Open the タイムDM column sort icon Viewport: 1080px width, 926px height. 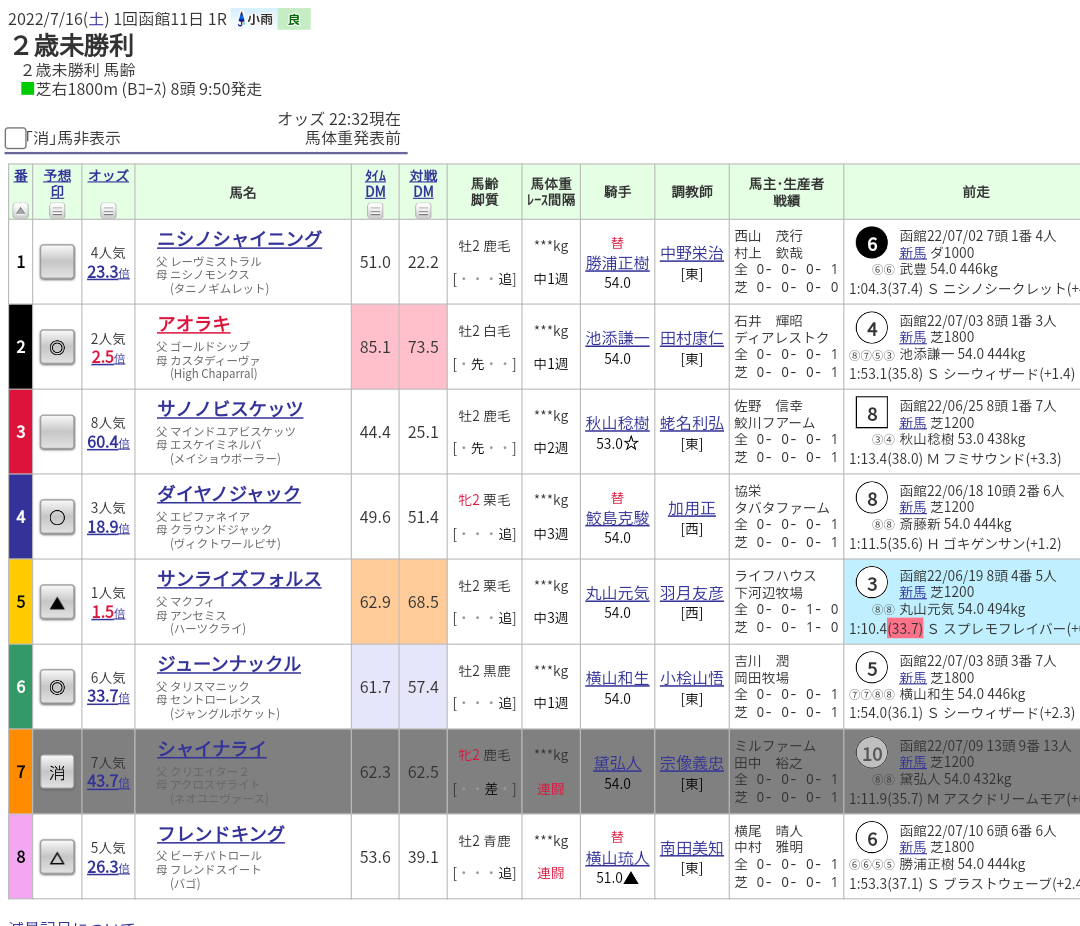click(x=375, y=211)
